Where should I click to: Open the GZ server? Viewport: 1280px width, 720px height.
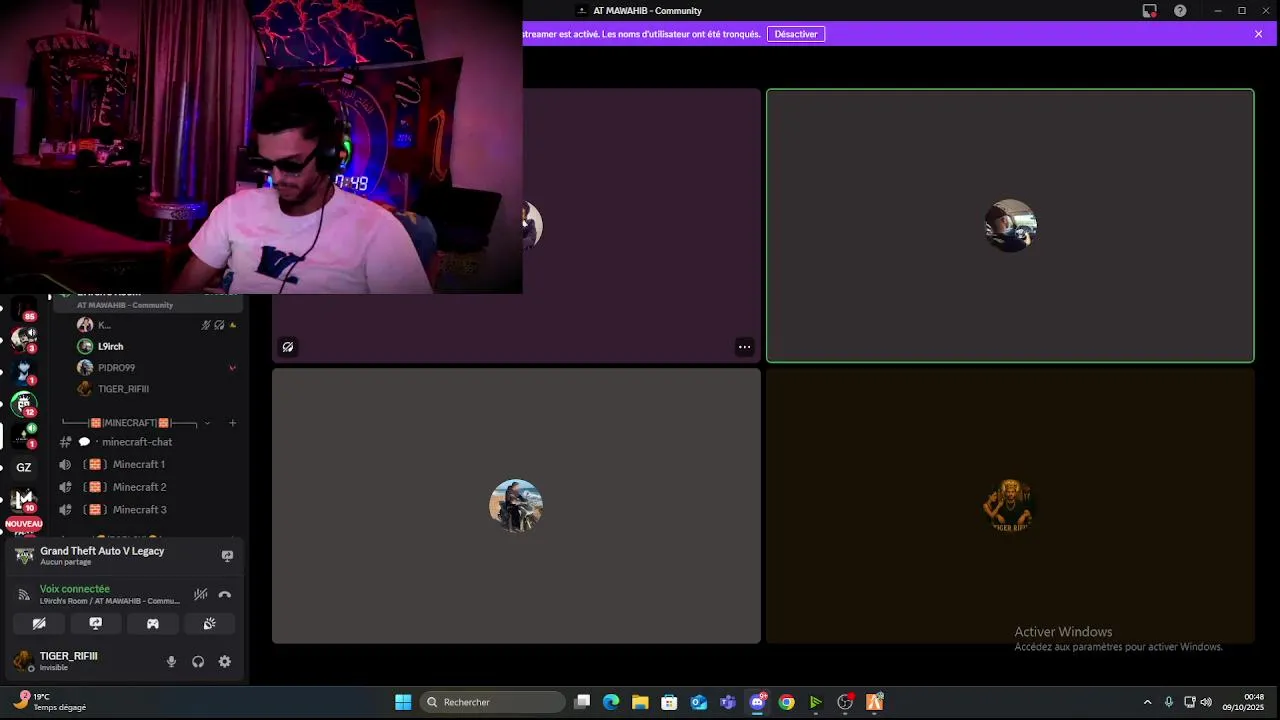(x=24, y=467)
